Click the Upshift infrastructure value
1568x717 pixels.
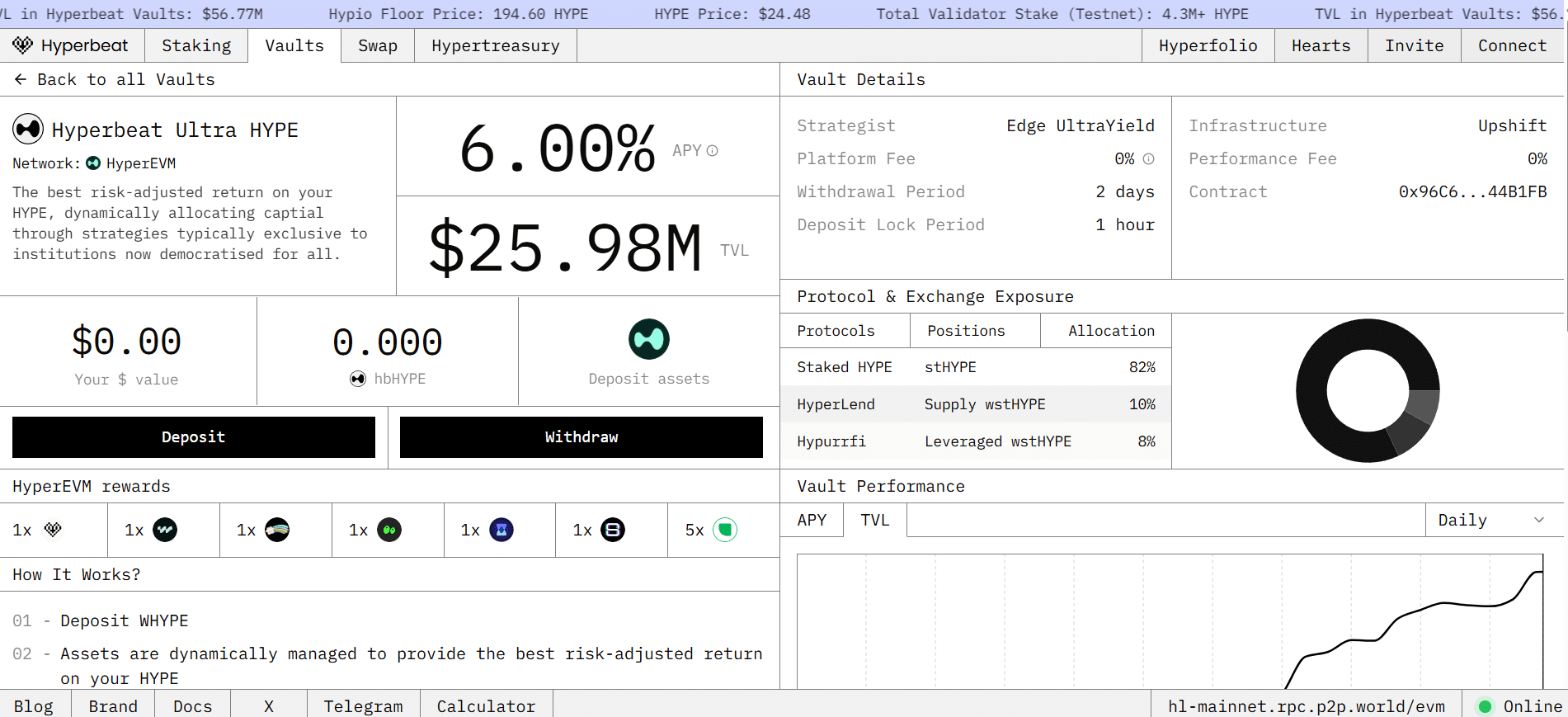coord(1512,125)
